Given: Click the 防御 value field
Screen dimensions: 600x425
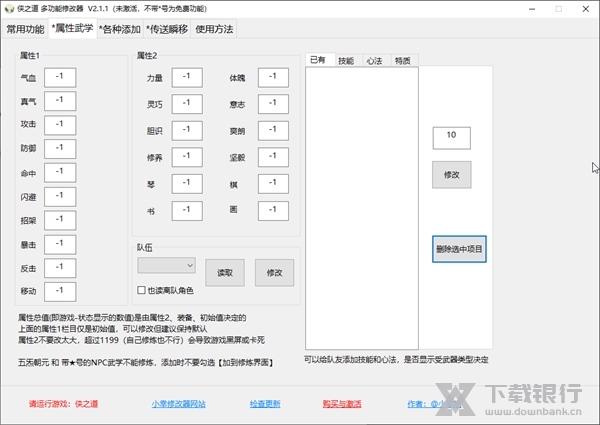Looking at the screenshot, I should point(60,149).
